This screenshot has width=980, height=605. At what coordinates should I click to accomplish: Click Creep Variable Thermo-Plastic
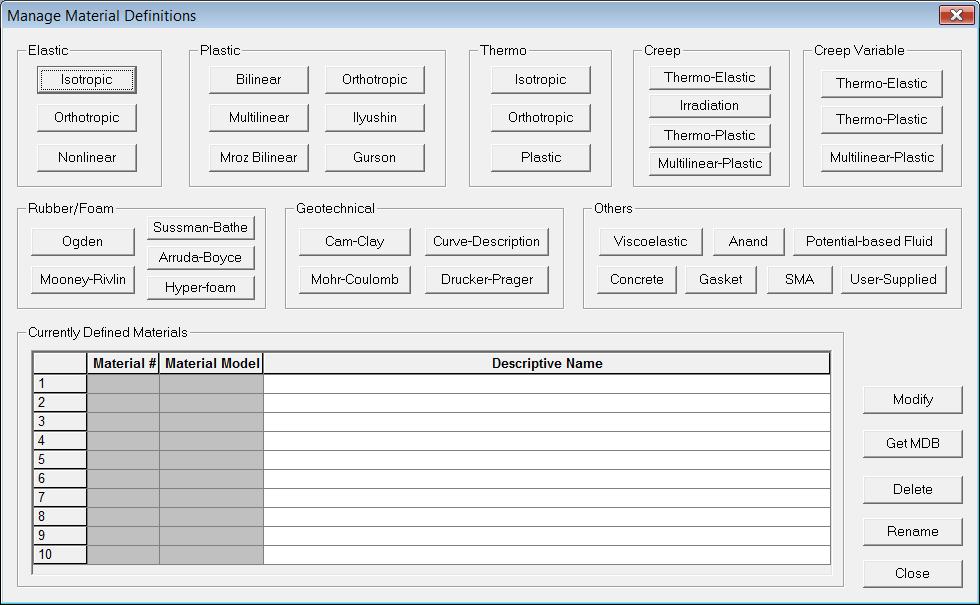pos(881,120)
